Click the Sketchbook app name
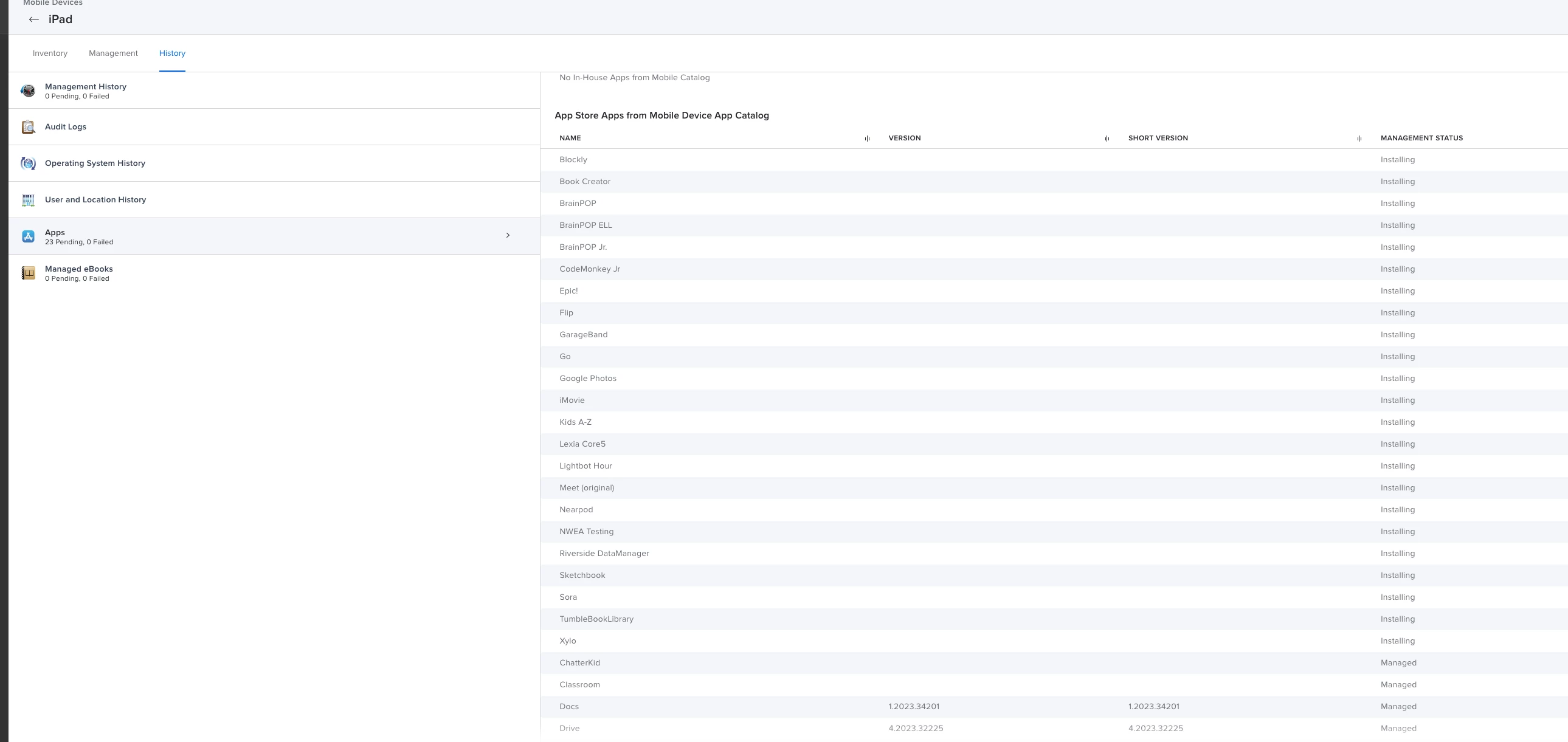 pyautogui.click(x=582, y=576)
